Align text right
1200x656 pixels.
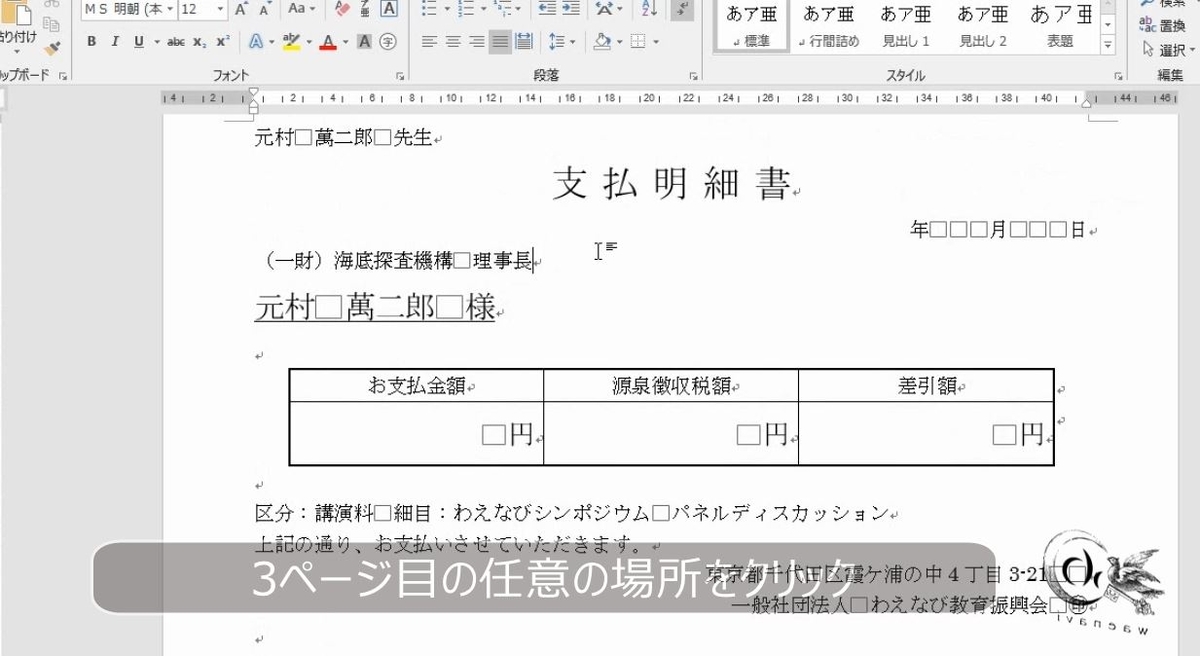click(477, 42)
